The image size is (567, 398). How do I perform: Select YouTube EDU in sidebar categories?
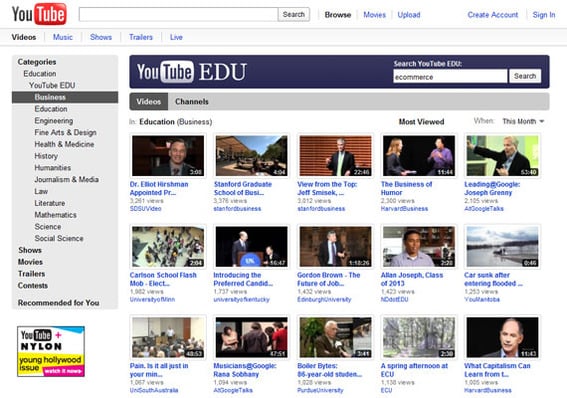click(x=52, y=85)
